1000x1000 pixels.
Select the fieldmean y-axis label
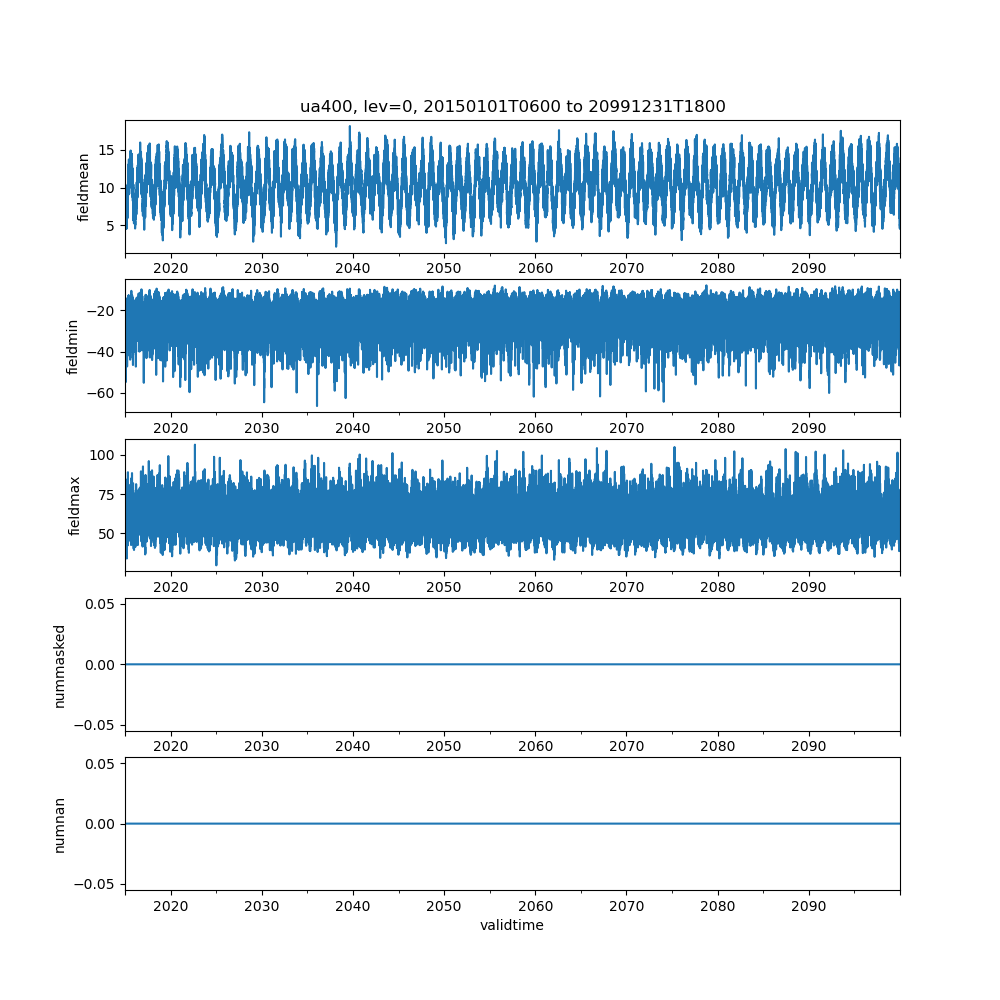pos(84,187)
